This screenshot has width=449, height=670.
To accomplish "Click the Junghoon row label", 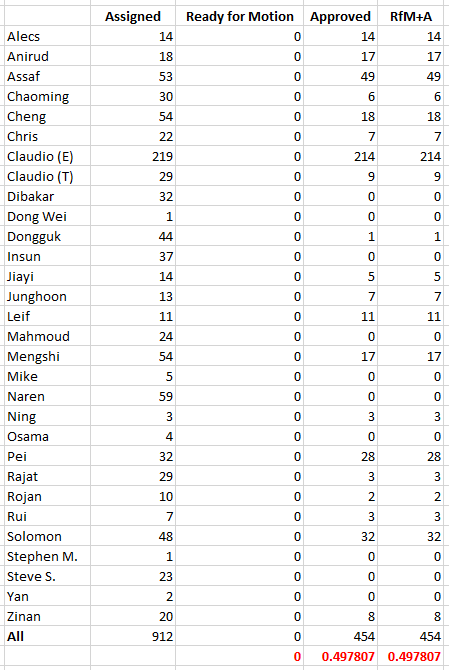I will point(47,297).
